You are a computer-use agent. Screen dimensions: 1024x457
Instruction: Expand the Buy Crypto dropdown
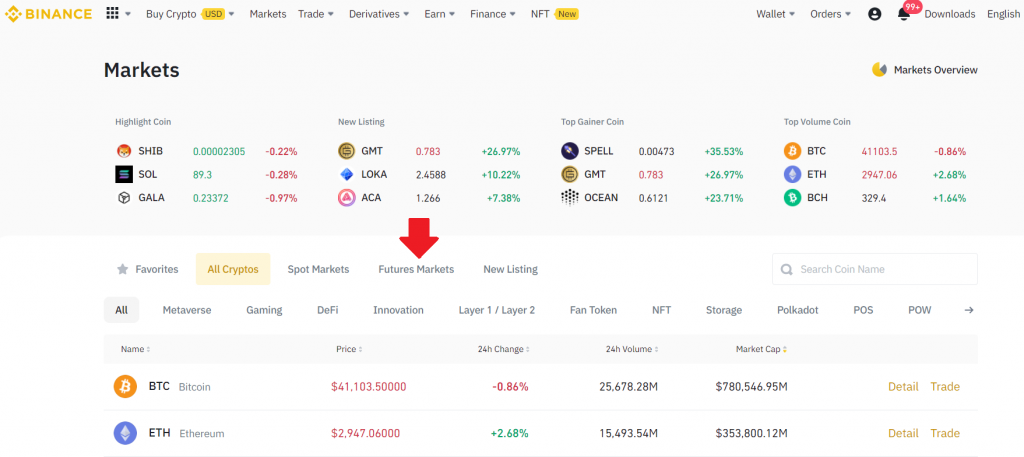click(x=190, y=14)
